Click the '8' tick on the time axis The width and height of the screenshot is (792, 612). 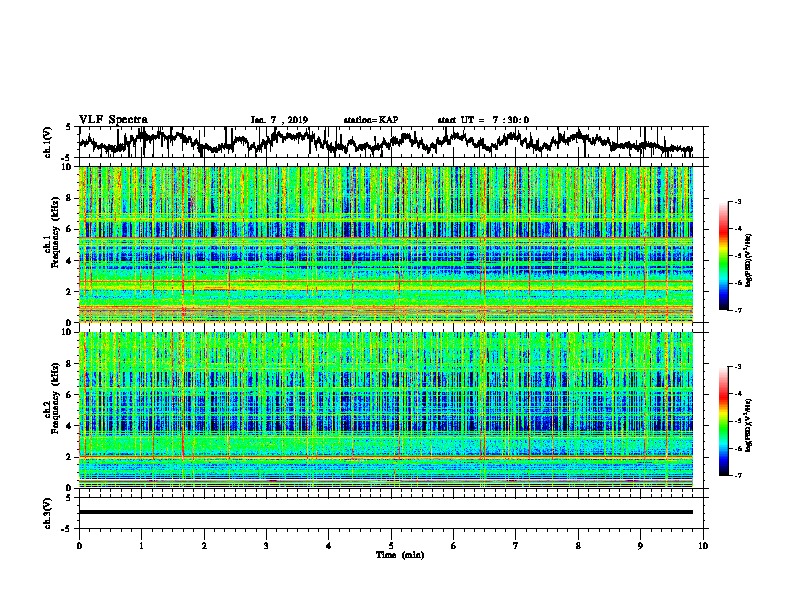pyautogui.click(x=578, y=546)
